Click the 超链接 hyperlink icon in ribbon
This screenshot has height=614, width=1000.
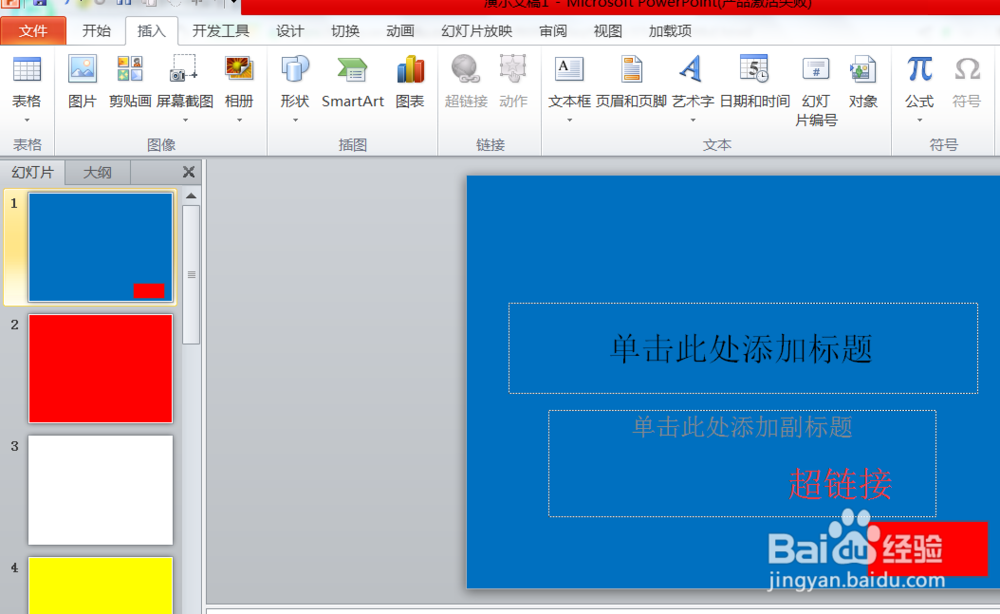tap(466, 82)
